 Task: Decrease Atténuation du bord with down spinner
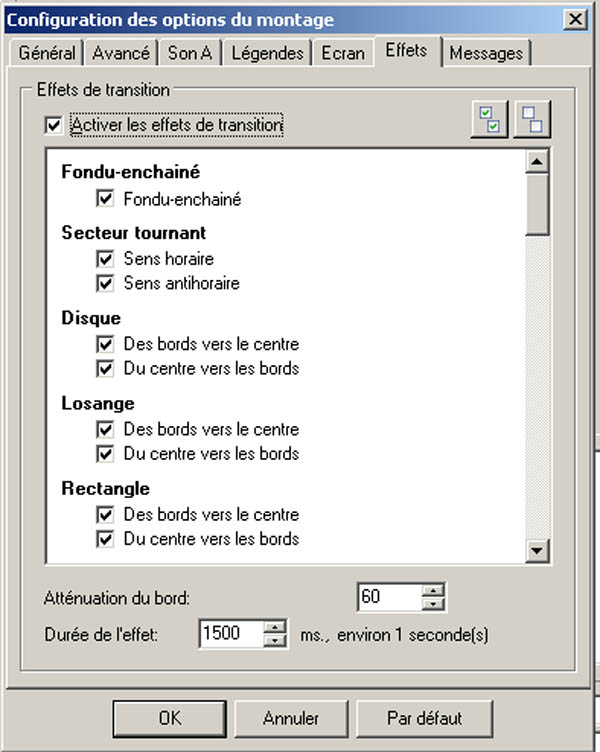[433, 604]
